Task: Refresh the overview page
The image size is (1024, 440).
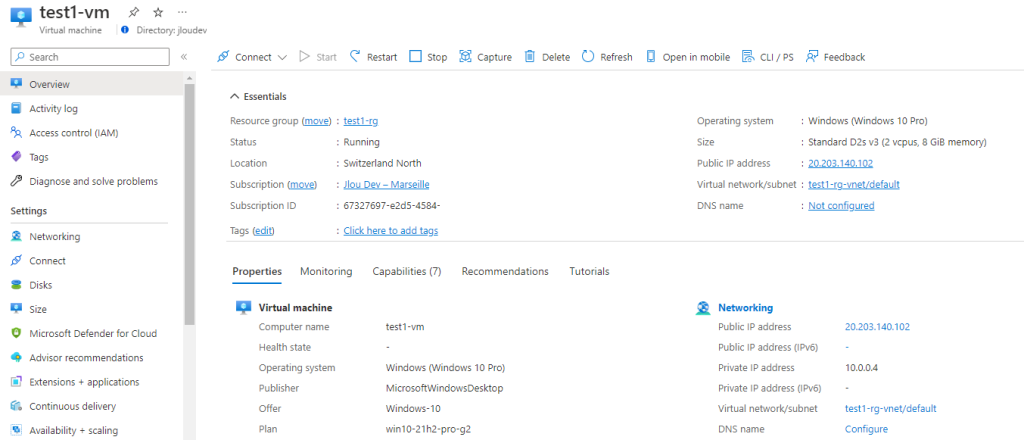Action: 607,57
